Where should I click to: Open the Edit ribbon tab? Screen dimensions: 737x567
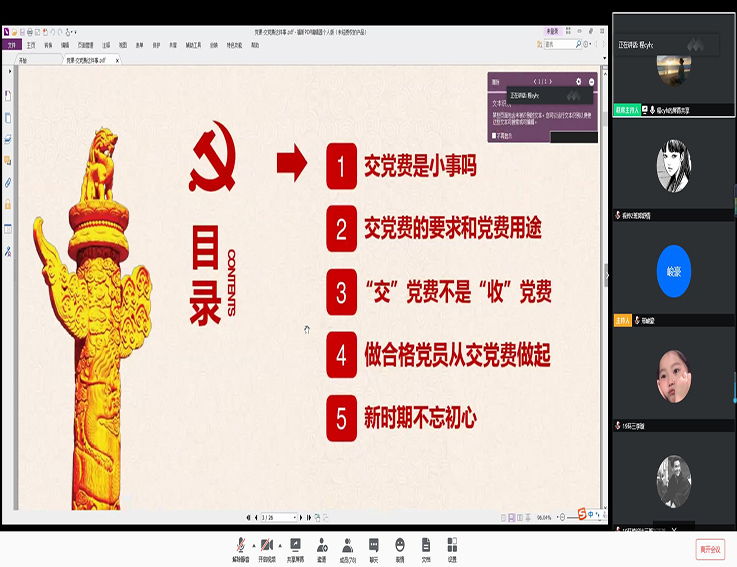click(x=65, y=45)
